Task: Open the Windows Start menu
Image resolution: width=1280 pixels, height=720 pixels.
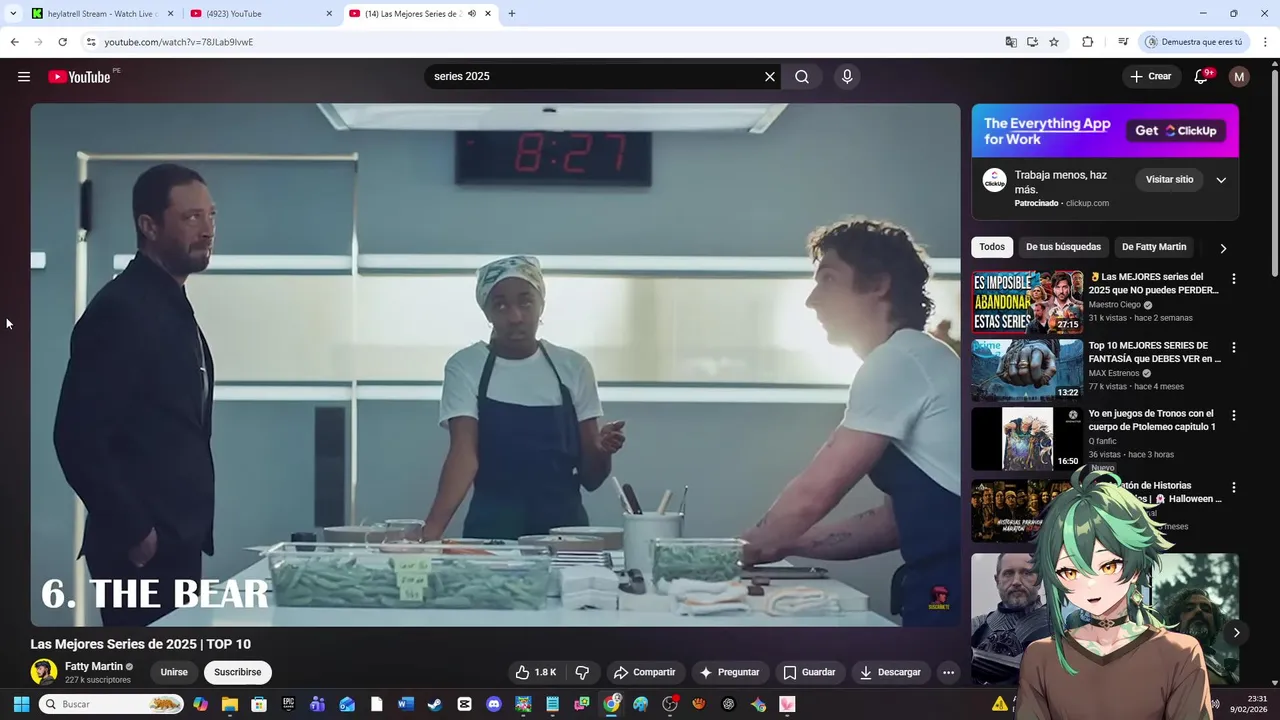Action: click(21, 704)
